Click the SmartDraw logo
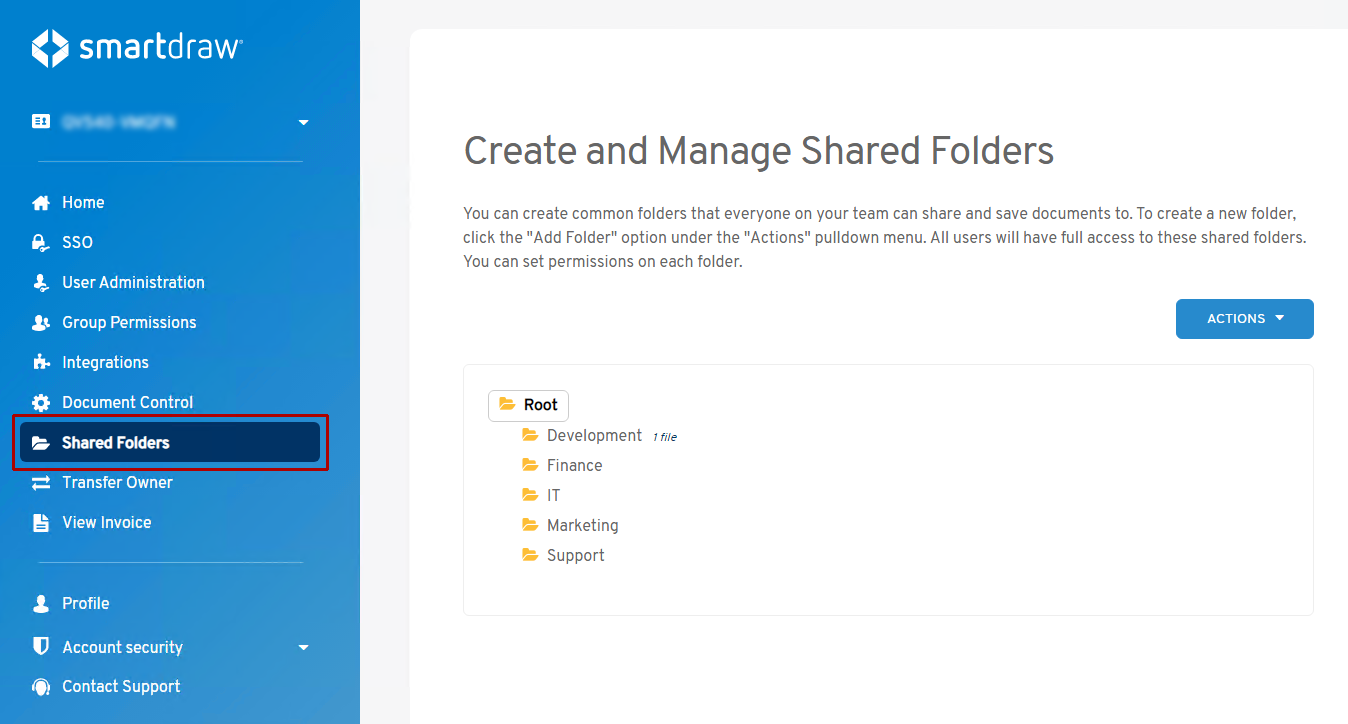 point(137,47)
